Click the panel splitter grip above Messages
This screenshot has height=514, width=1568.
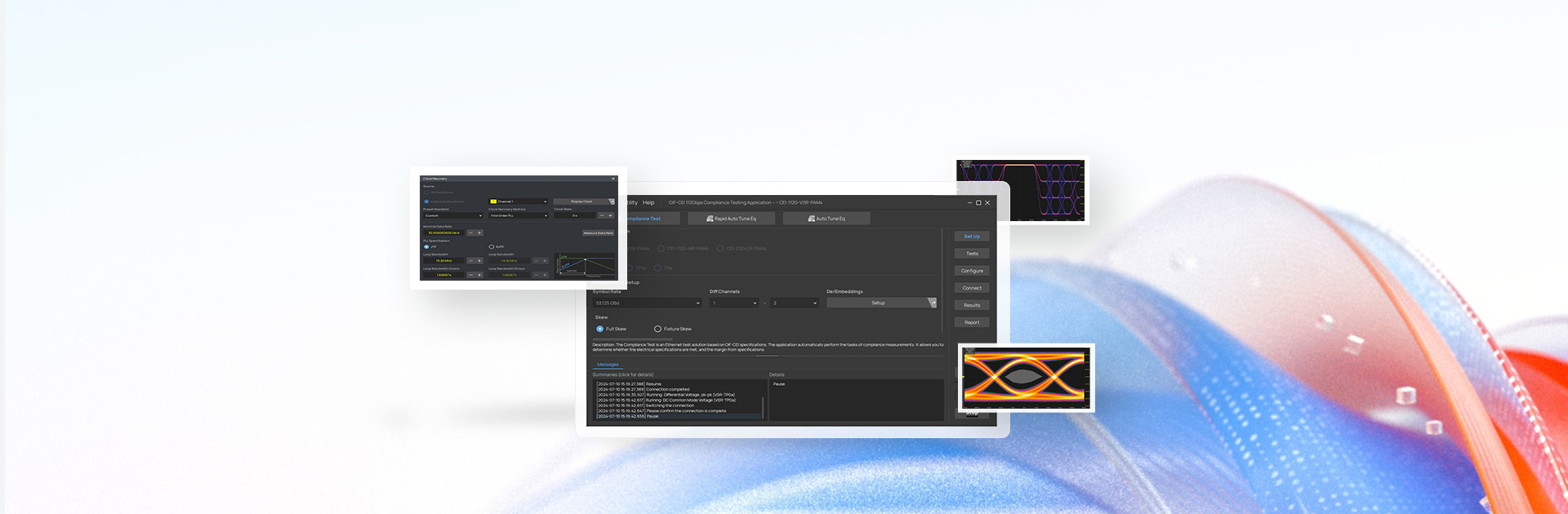(766, 356)
